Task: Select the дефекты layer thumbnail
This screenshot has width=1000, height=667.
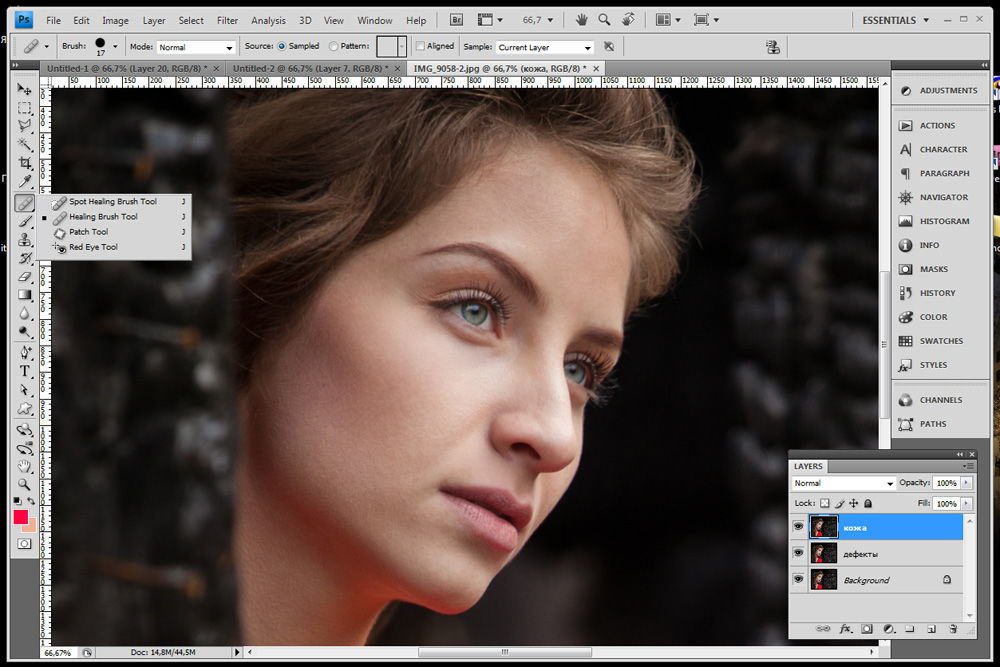Action: click(x=825, y=554)
